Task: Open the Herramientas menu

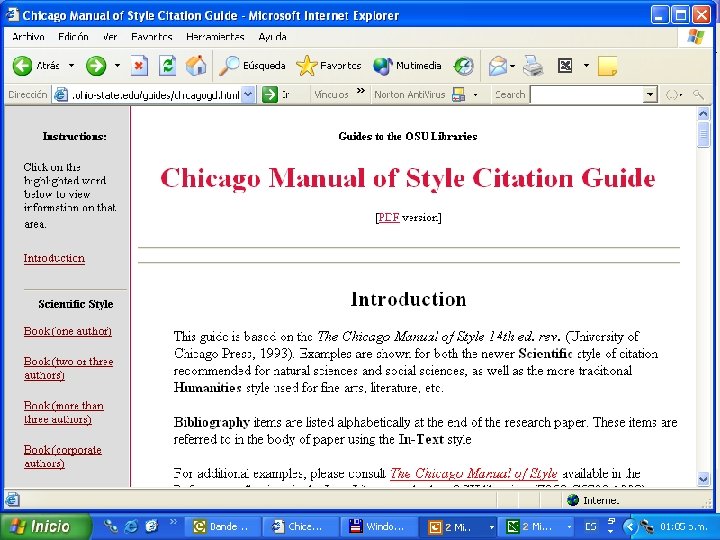Action: point(215,37)
